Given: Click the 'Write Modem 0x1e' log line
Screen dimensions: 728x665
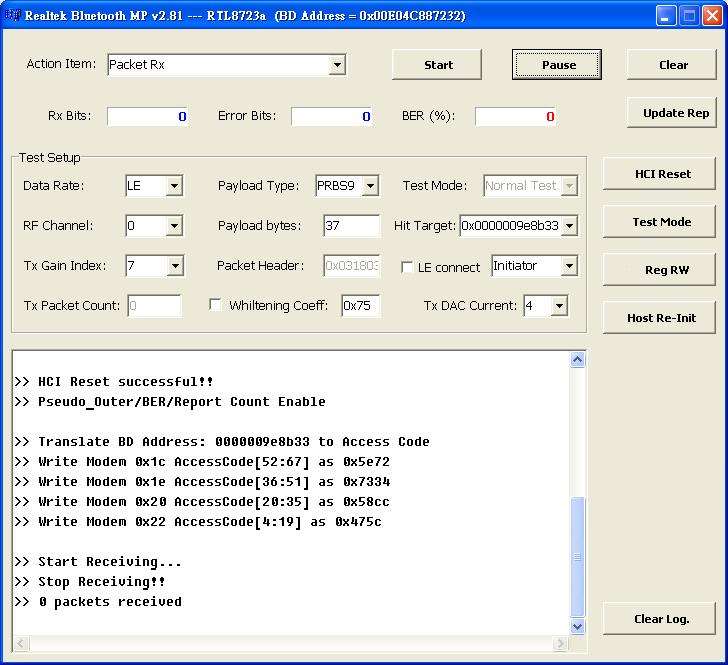Looking at the screenshot, I should tap(202, 482).
